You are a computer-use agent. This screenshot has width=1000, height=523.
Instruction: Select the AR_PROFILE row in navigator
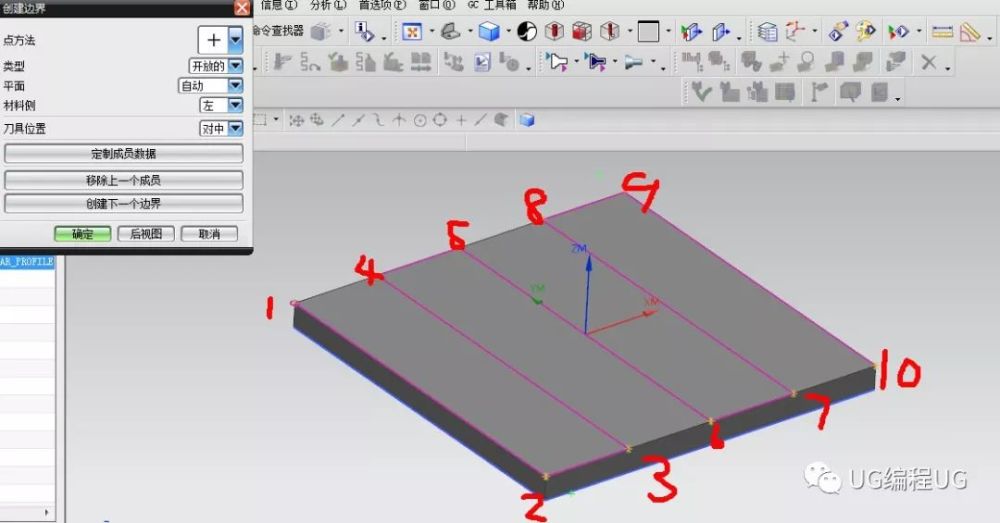pyautogui.click(x=27, y=262)
